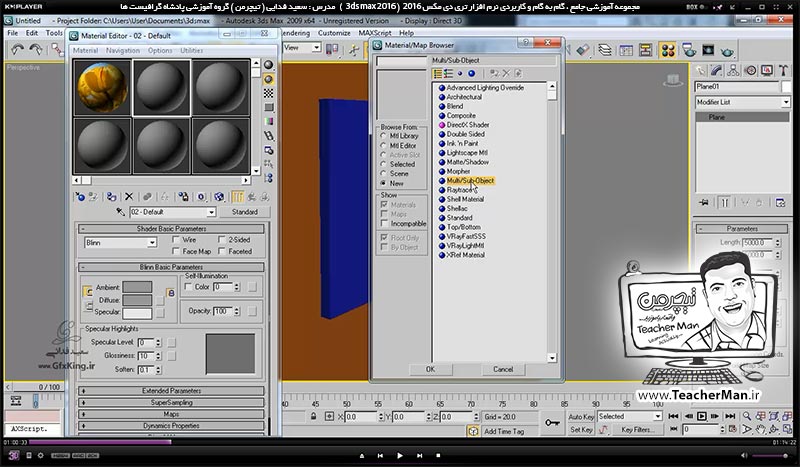800x467 pixels.
Task: Enable the 2-Sided checkbox
Action: (222, 239)
